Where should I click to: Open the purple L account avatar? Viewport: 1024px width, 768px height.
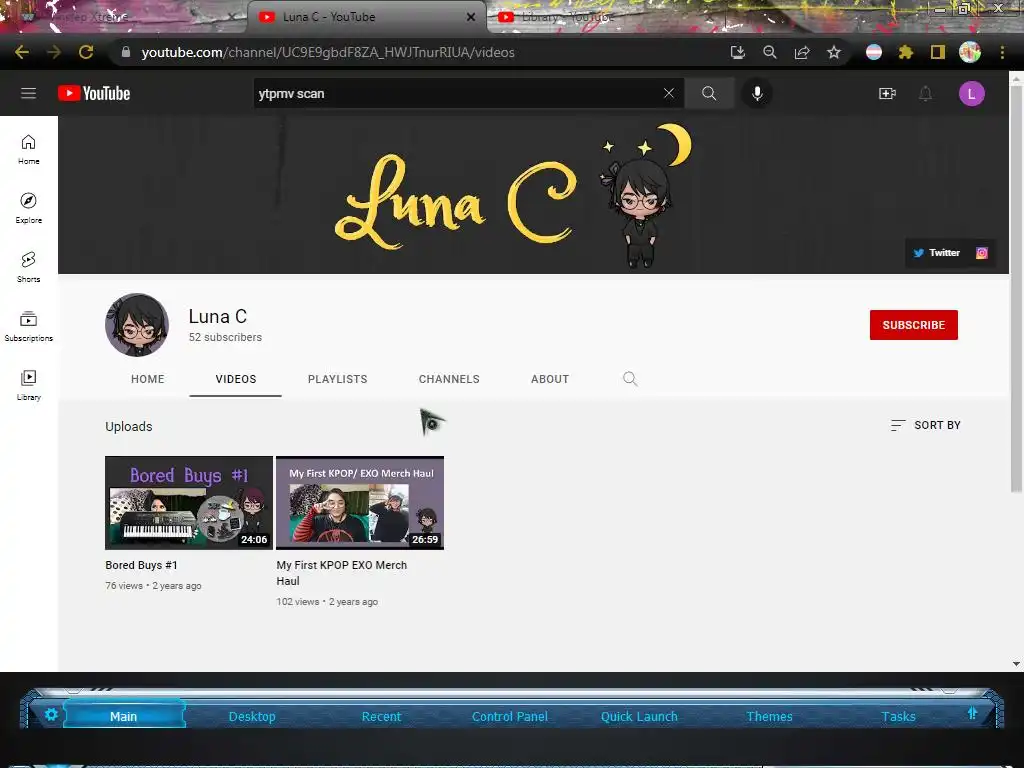click(971, 93)
